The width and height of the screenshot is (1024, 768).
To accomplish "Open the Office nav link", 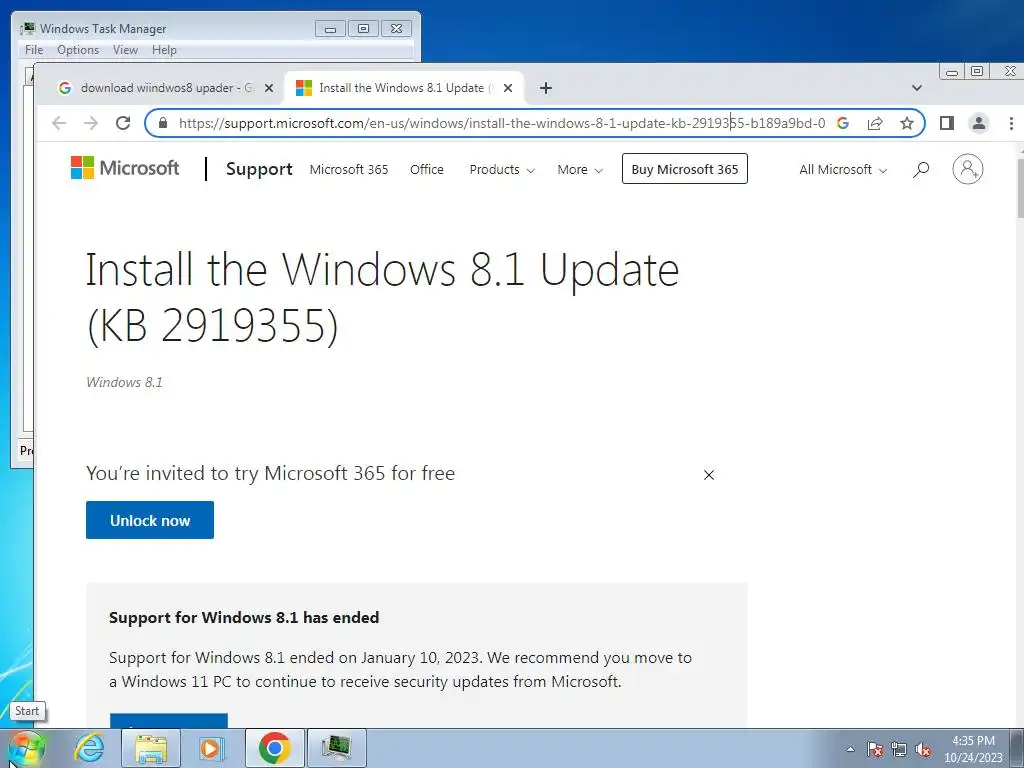I will click(426, 169).
